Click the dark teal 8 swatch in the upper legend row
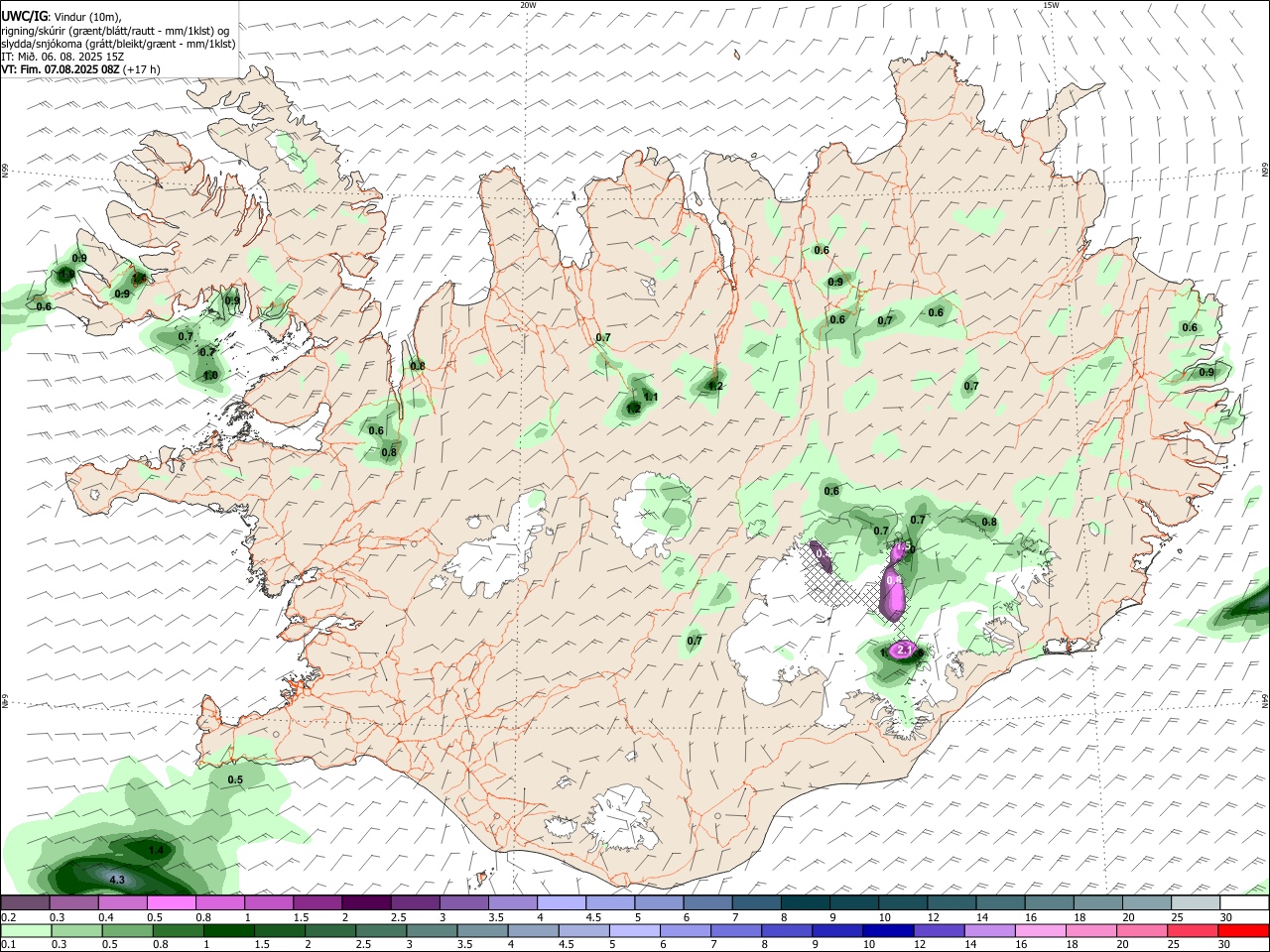The image size is (1270, 952). pos(806,902)
